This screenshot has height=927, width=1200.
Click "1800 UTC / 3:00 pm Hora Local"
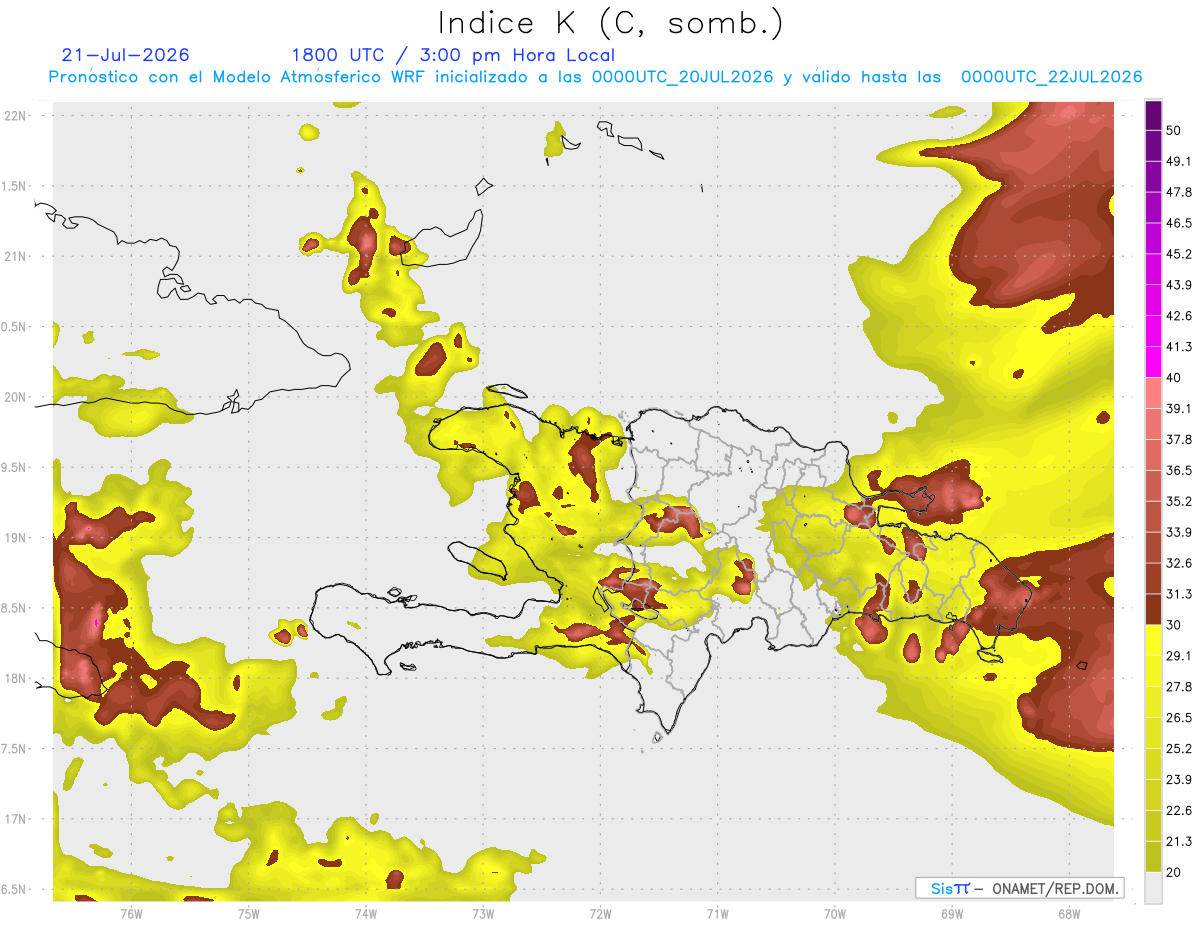point(453,55)
